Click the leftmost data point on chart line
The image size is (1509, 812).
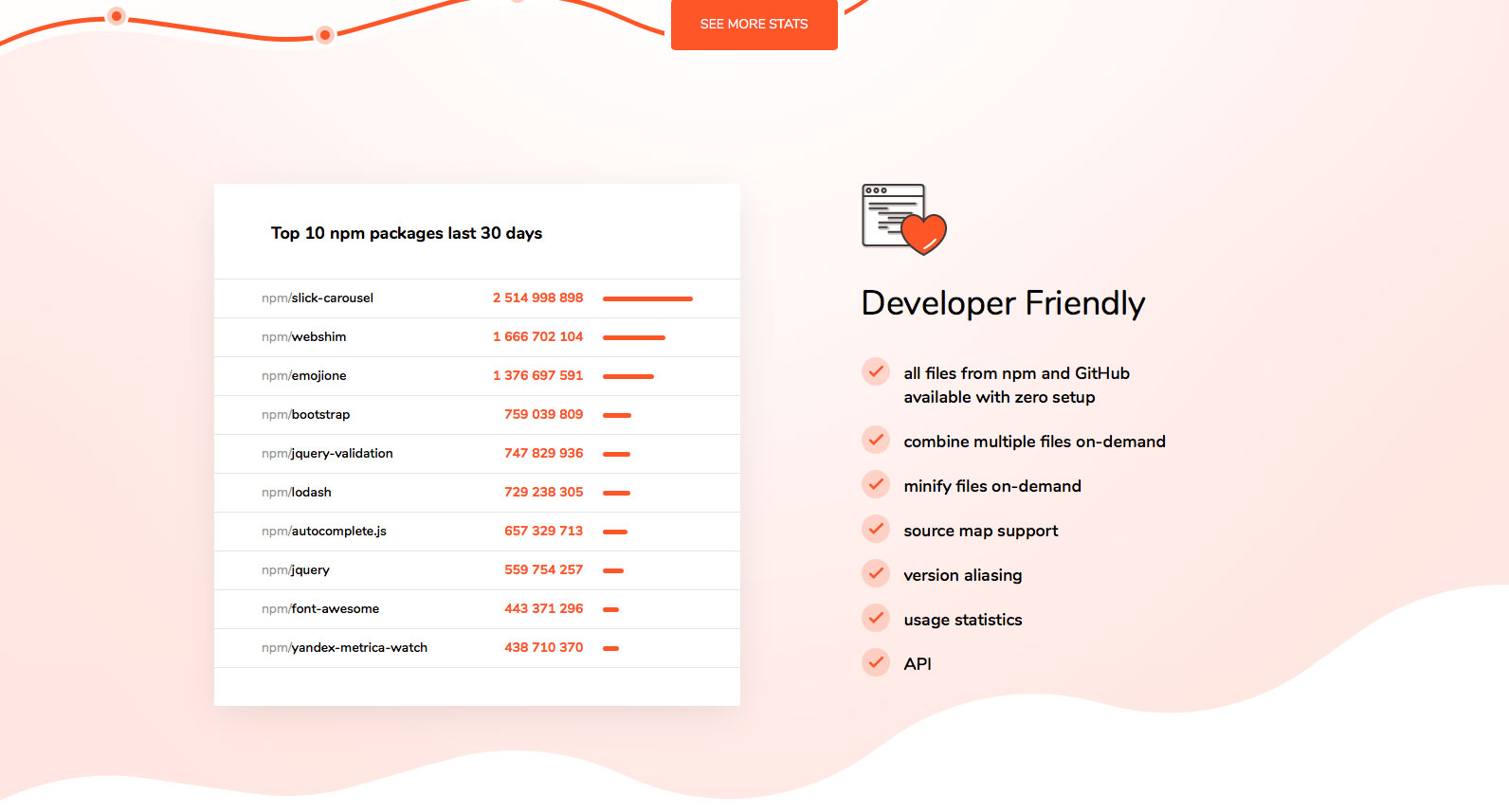[x=117, y=16]
